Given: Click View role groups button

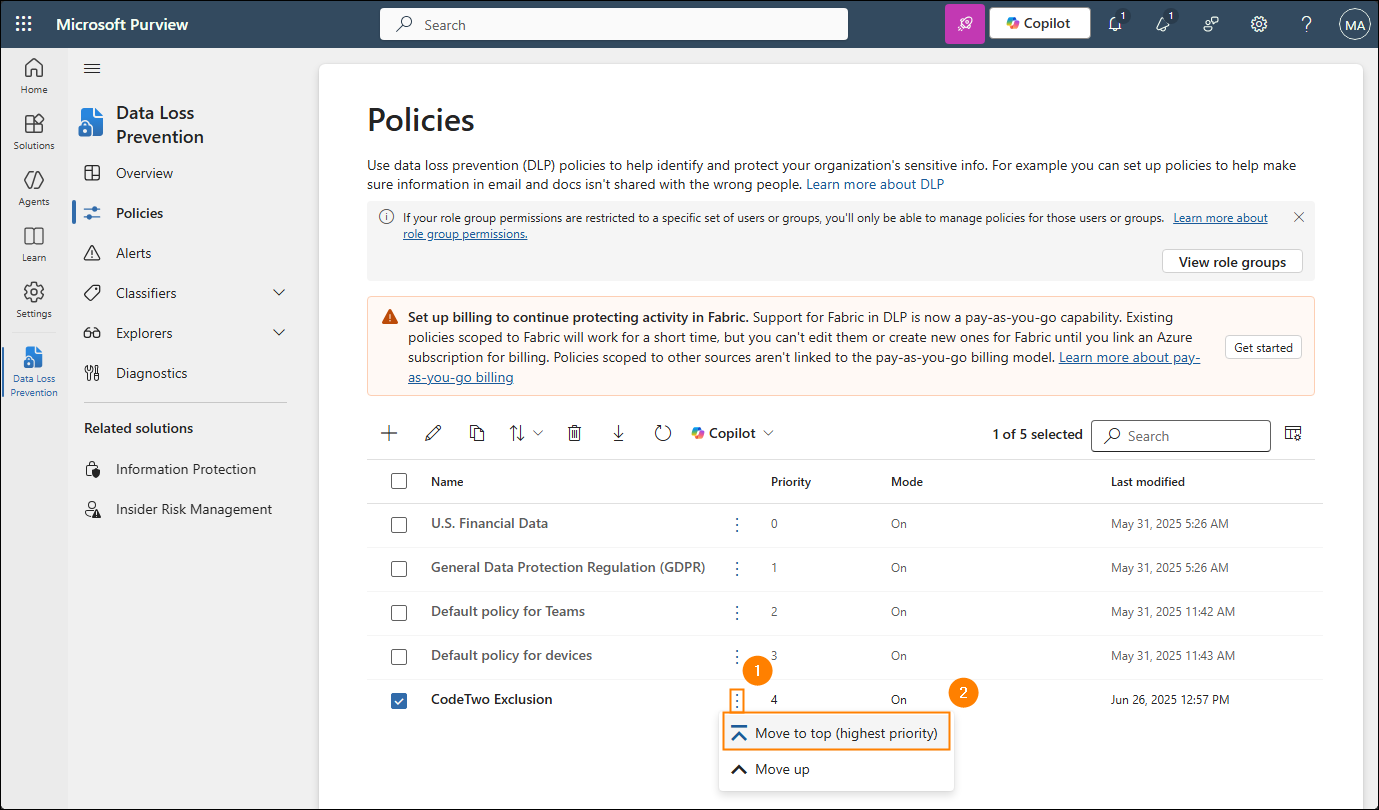Looking at the screenshot, I should 1232,262.
